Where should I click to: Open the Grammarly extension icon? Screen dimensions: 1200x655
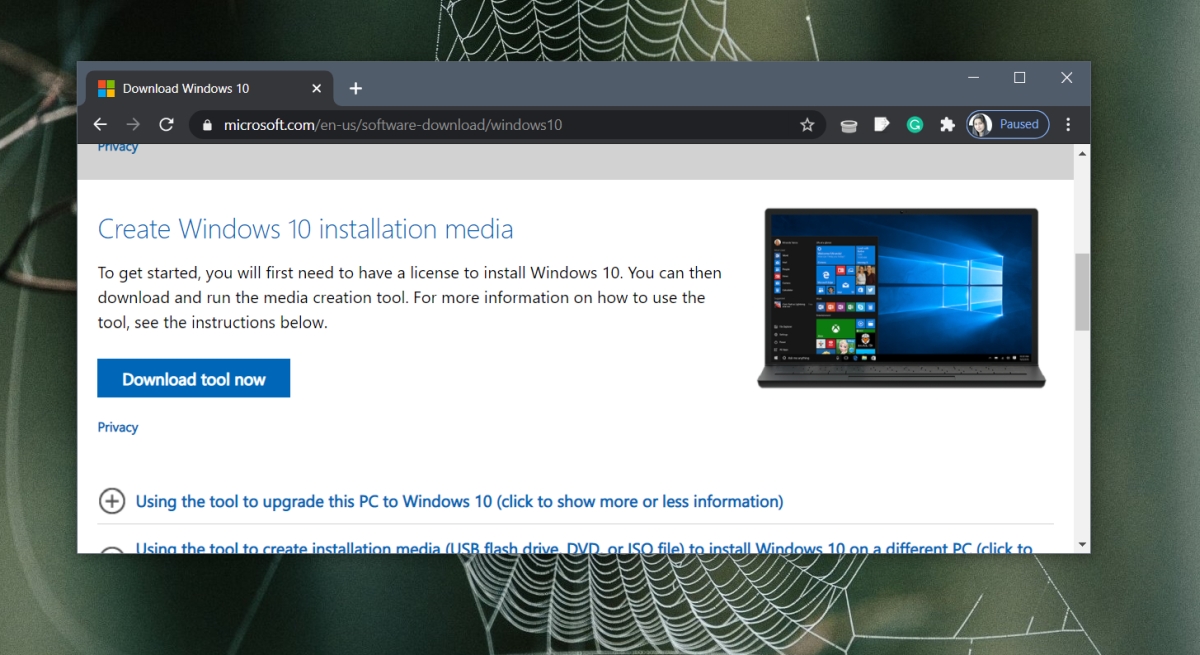coord(914,124)
